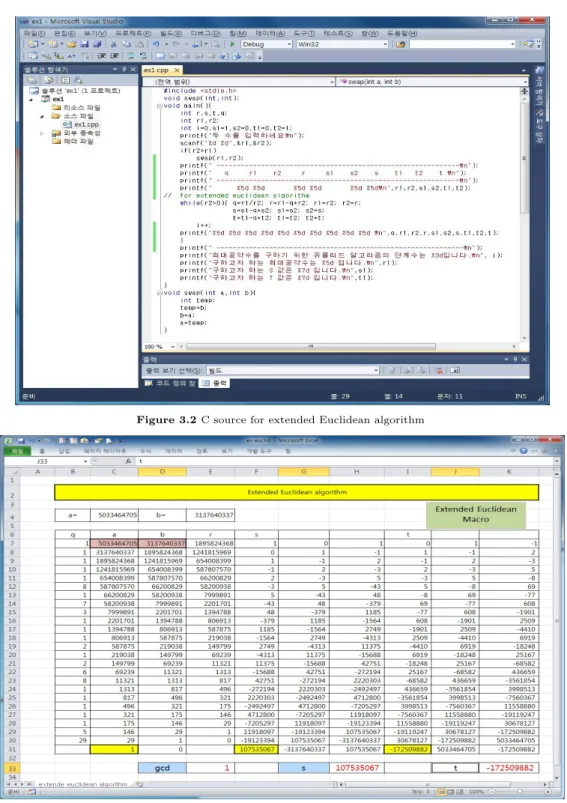Pin the Output panel with auto-hide icon
567x803 pixels.
515,360
